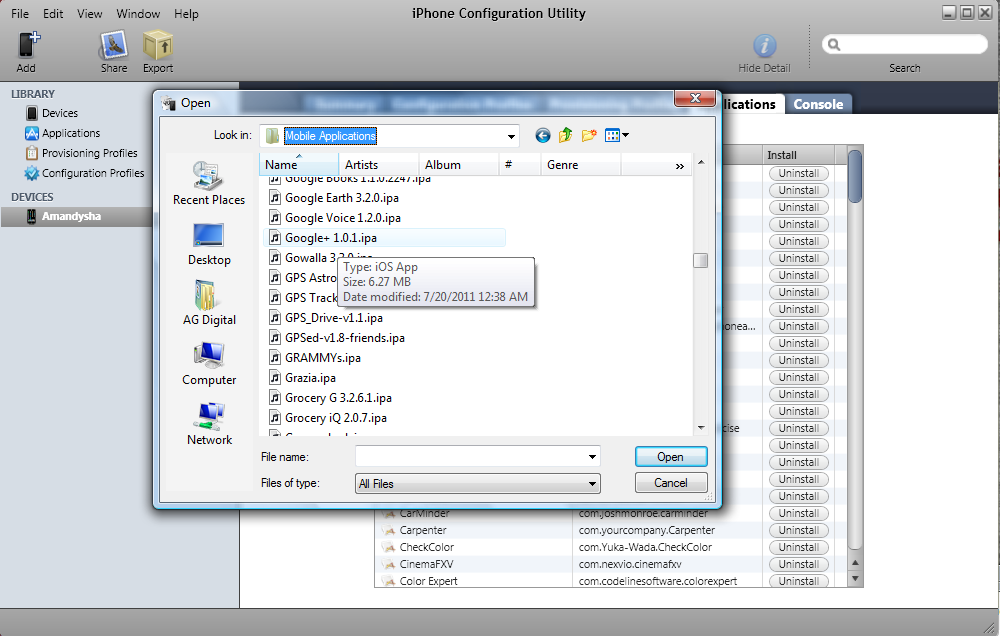Select GPS_Drive-v1.1.ipa file

point(334,318)
